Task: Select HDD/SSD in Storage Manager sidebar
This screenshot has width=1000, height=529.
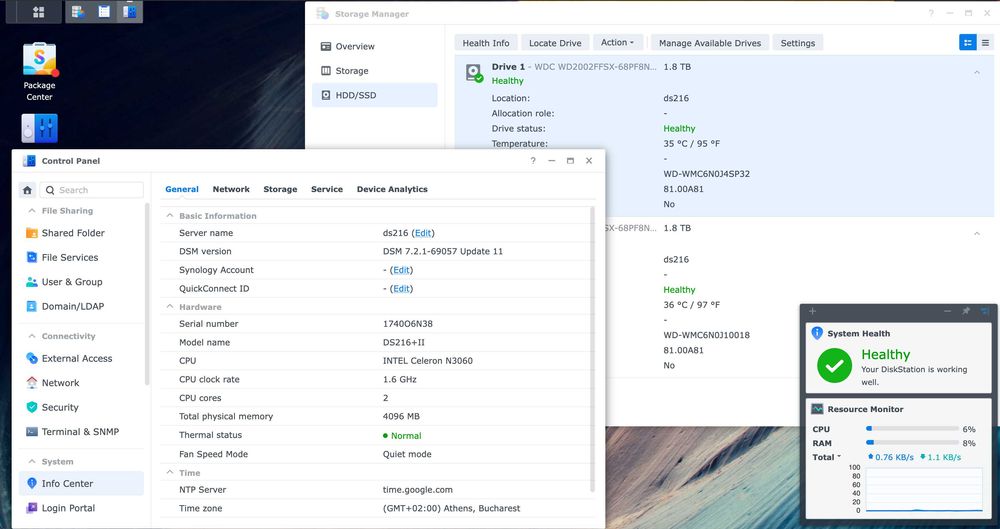Action: pos(375,95)
